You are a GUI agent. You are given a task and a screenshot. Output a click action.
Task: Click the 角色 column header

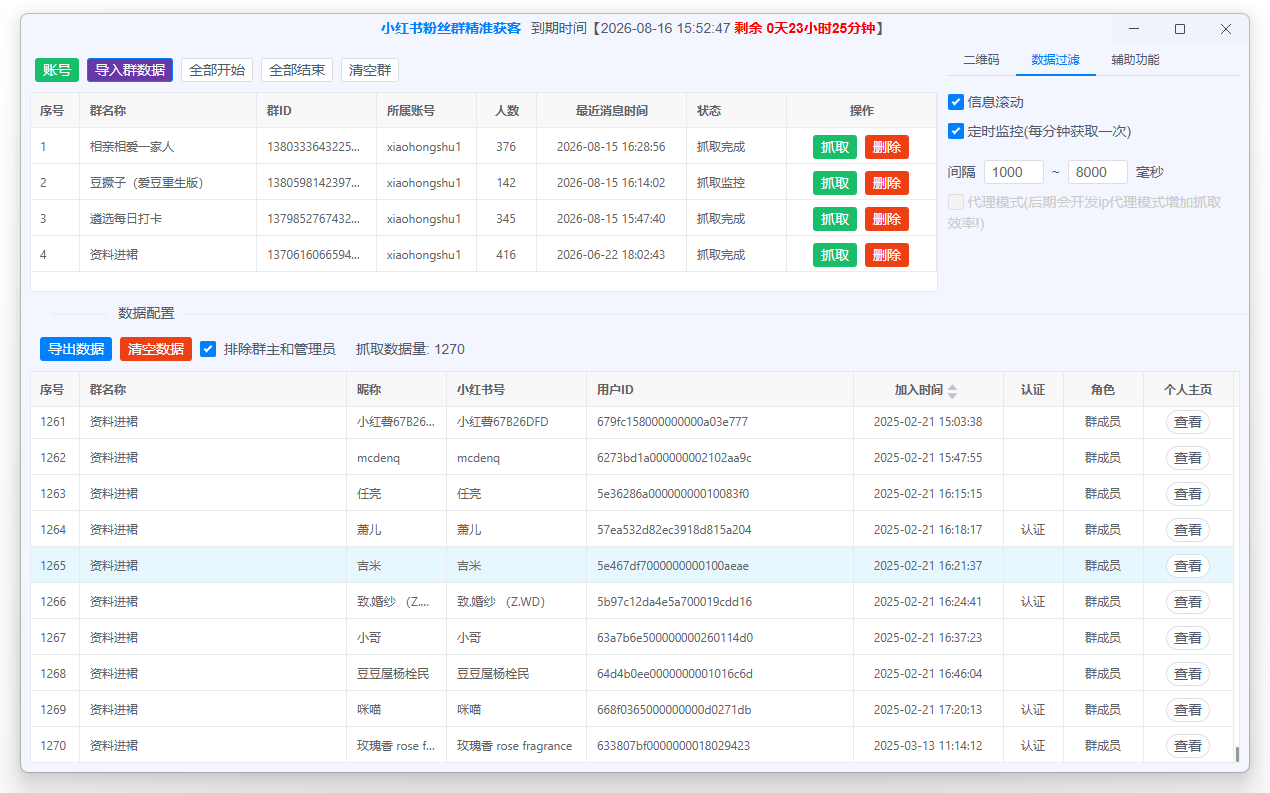(x=1103, y=390)
